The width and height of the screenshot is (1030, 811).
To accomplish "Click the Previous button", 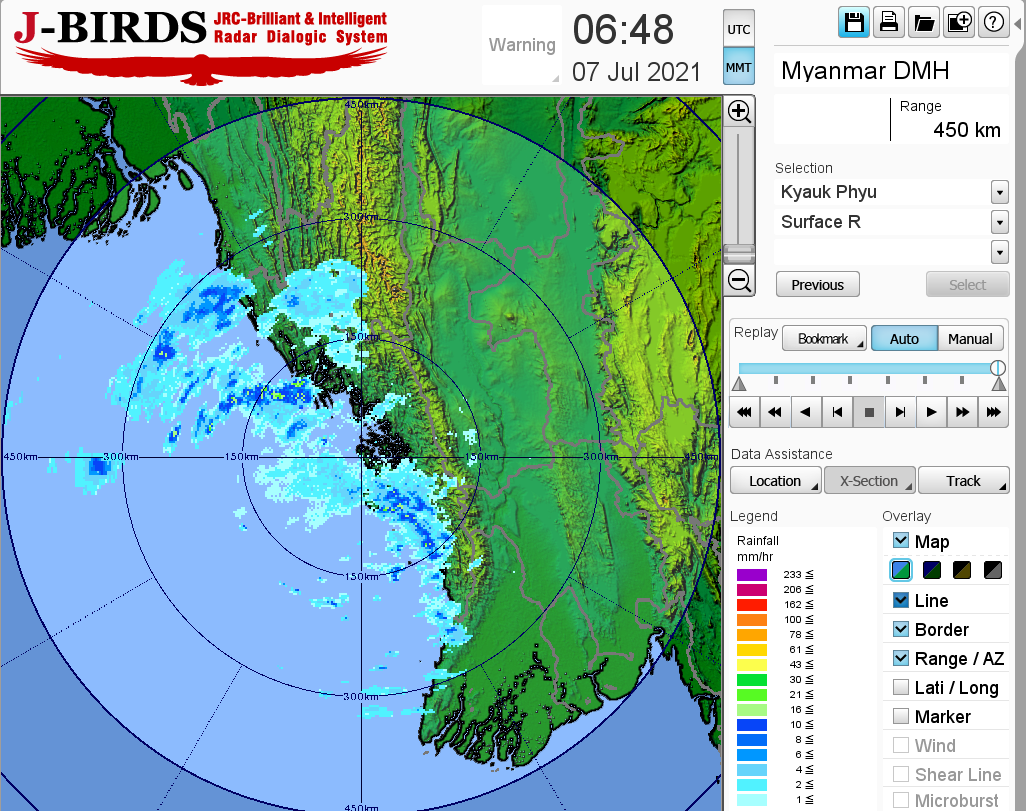I will click(817, 285).
